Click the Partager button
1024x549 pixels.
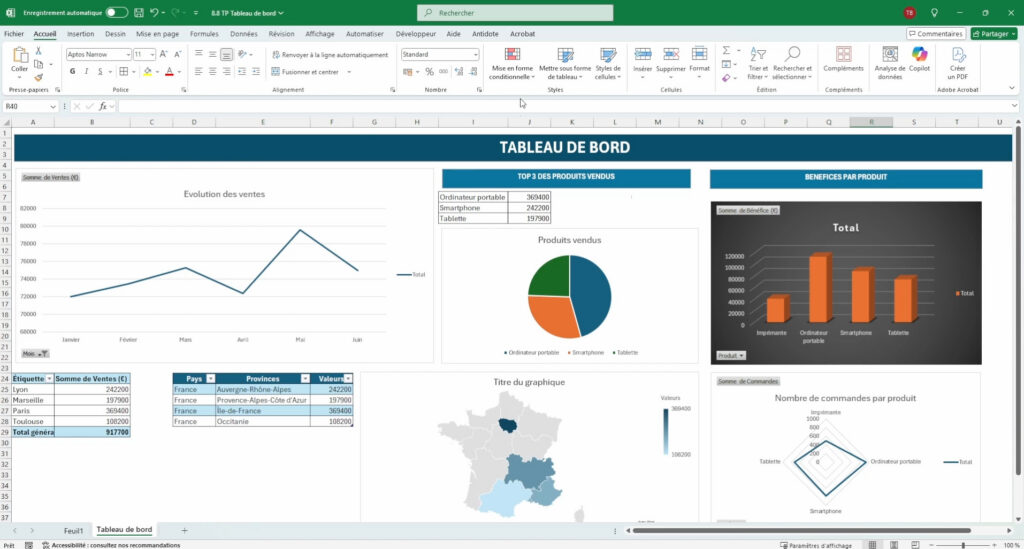(992, 33)
